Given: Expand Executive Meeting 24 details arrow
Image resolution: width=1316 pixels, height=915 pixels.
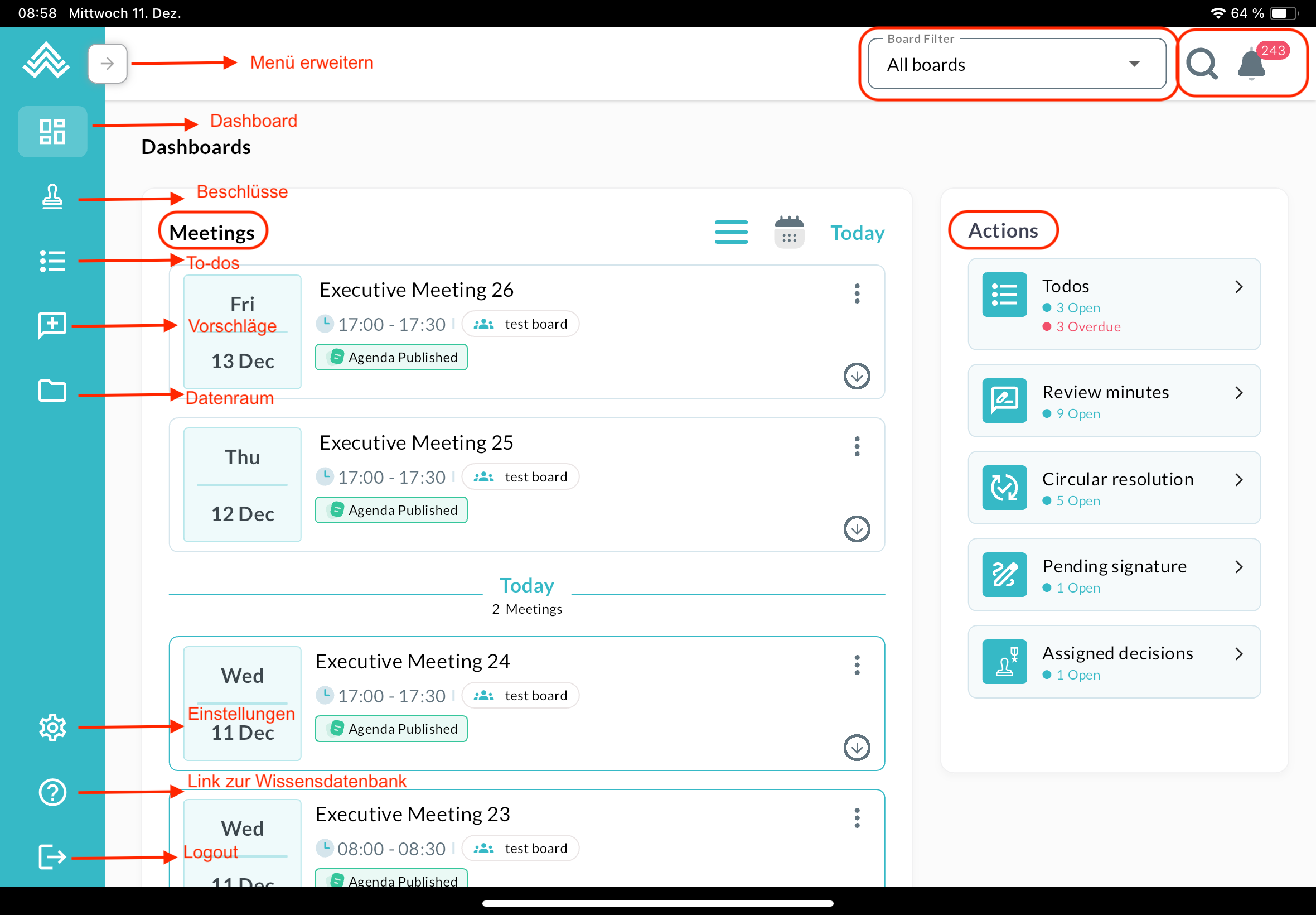Looking at the screenshot, I should 857,748.
